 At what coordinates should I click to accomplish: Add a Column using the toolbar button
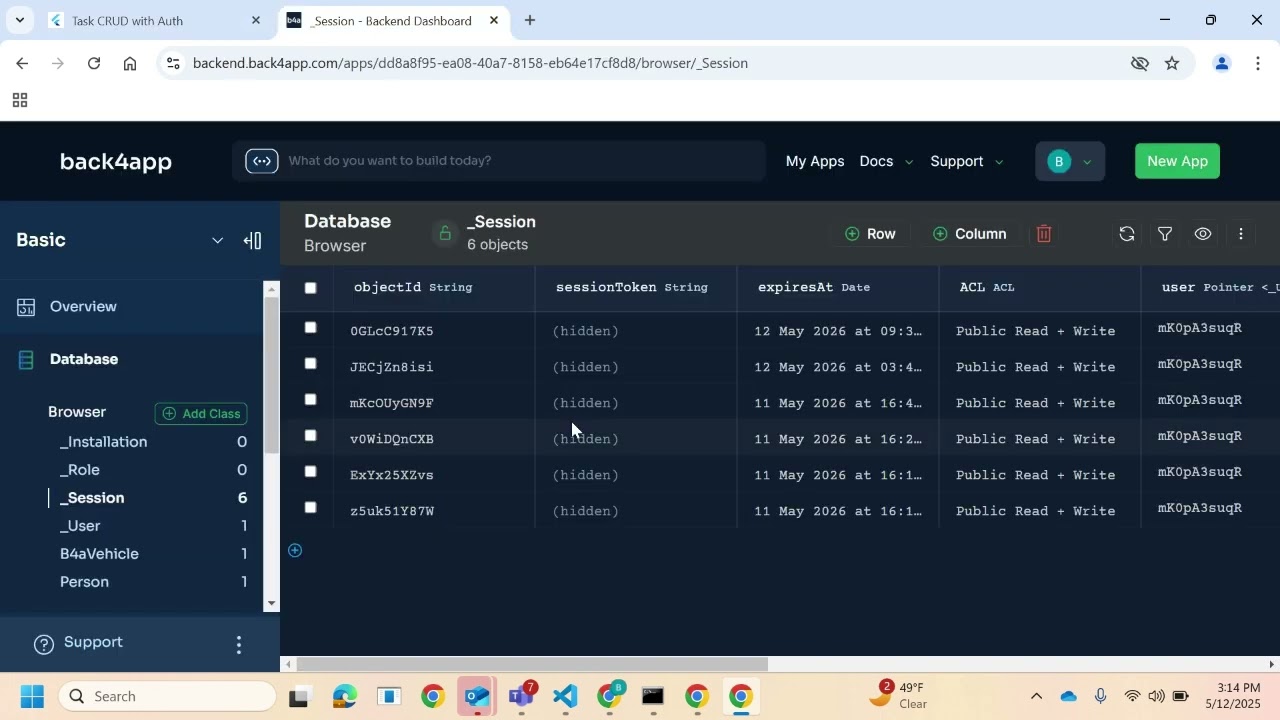[x=969, y=234]
